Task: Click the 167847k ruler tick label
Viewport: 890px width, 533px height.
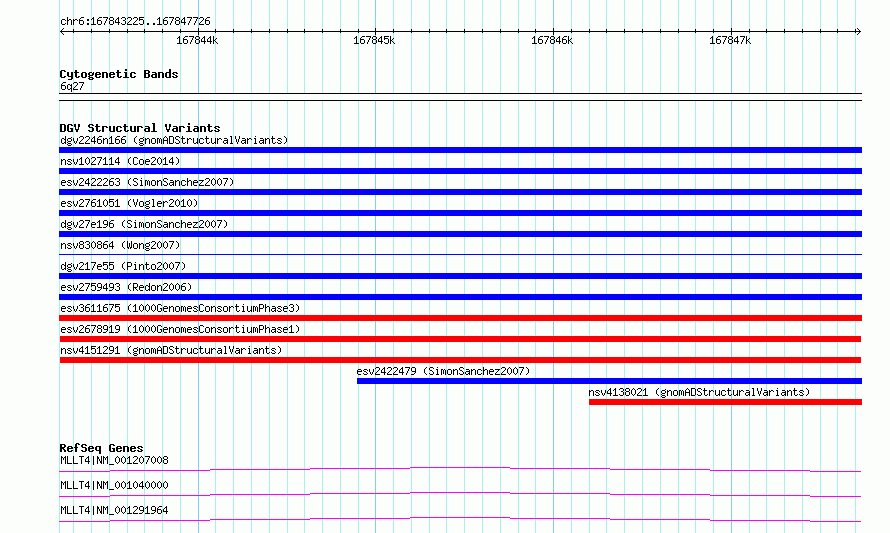Action: tap(730, 40)
